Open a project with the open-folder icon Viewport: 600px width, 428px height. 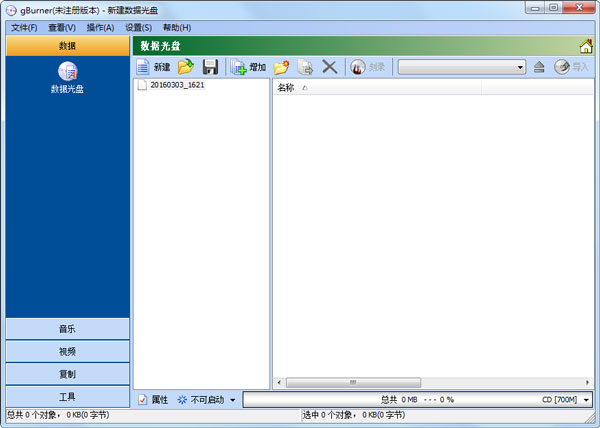click(x=186, y=67)
